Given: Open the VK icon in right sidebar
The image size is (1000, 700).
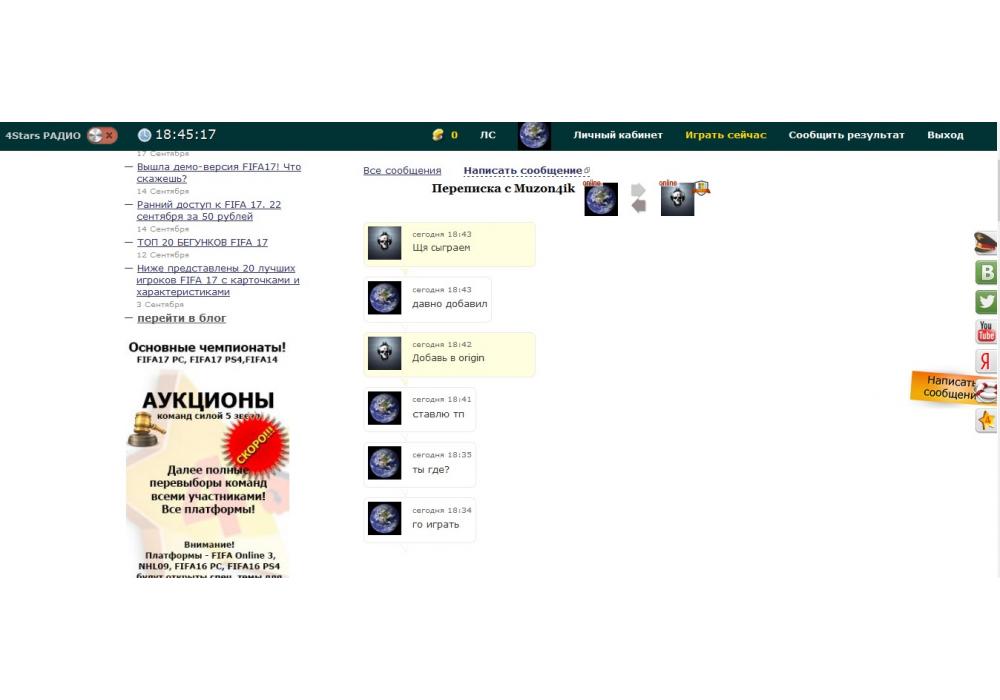Looking at the screenshot, I should coord(986,273).
